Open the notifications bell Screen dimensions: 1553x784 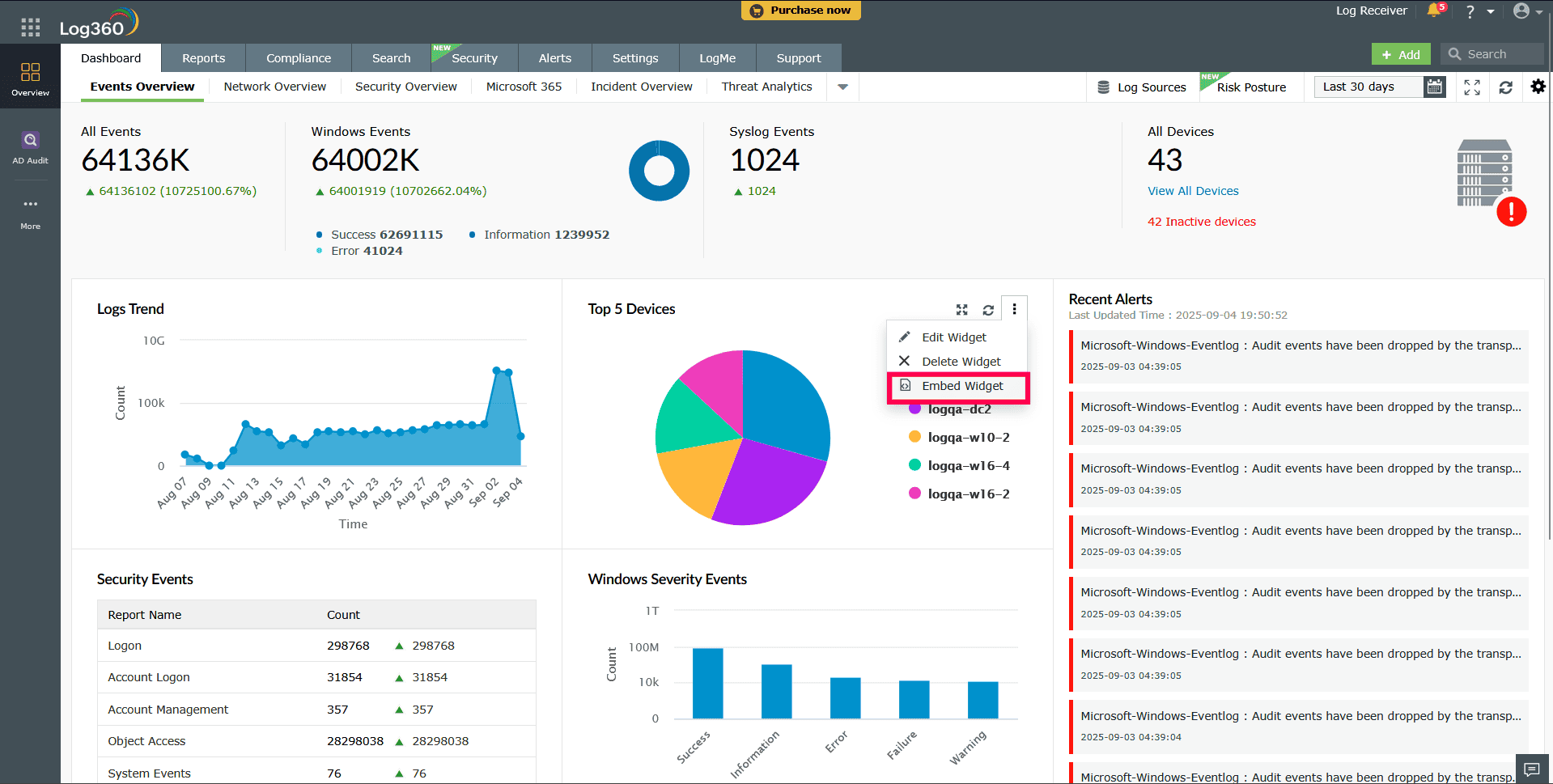1432,11
